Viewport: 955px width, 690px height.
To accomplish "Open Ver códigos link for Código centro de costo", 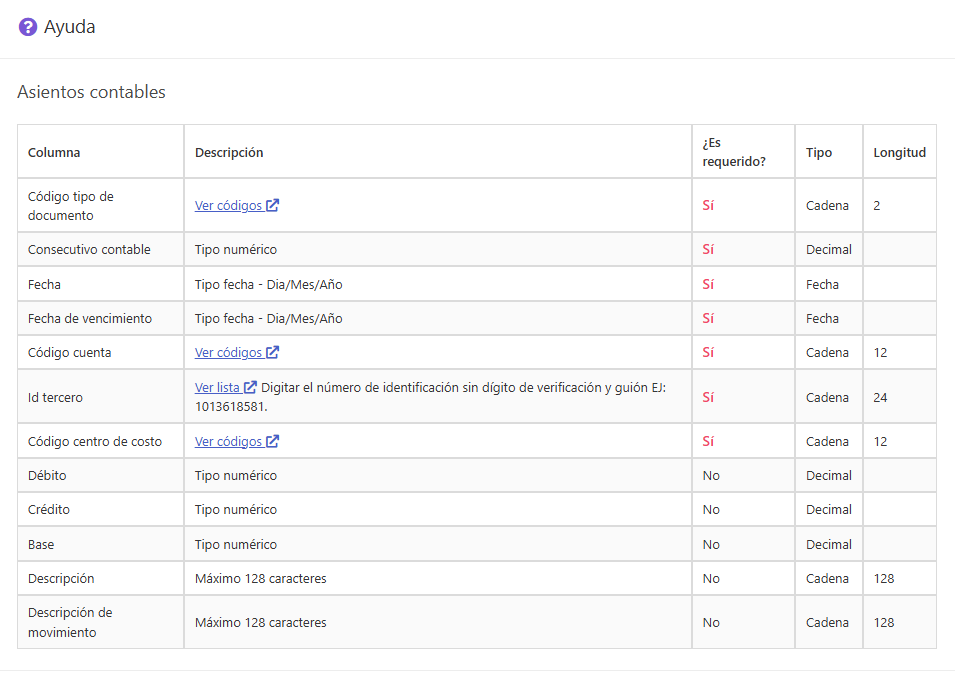I will [228, 442].
